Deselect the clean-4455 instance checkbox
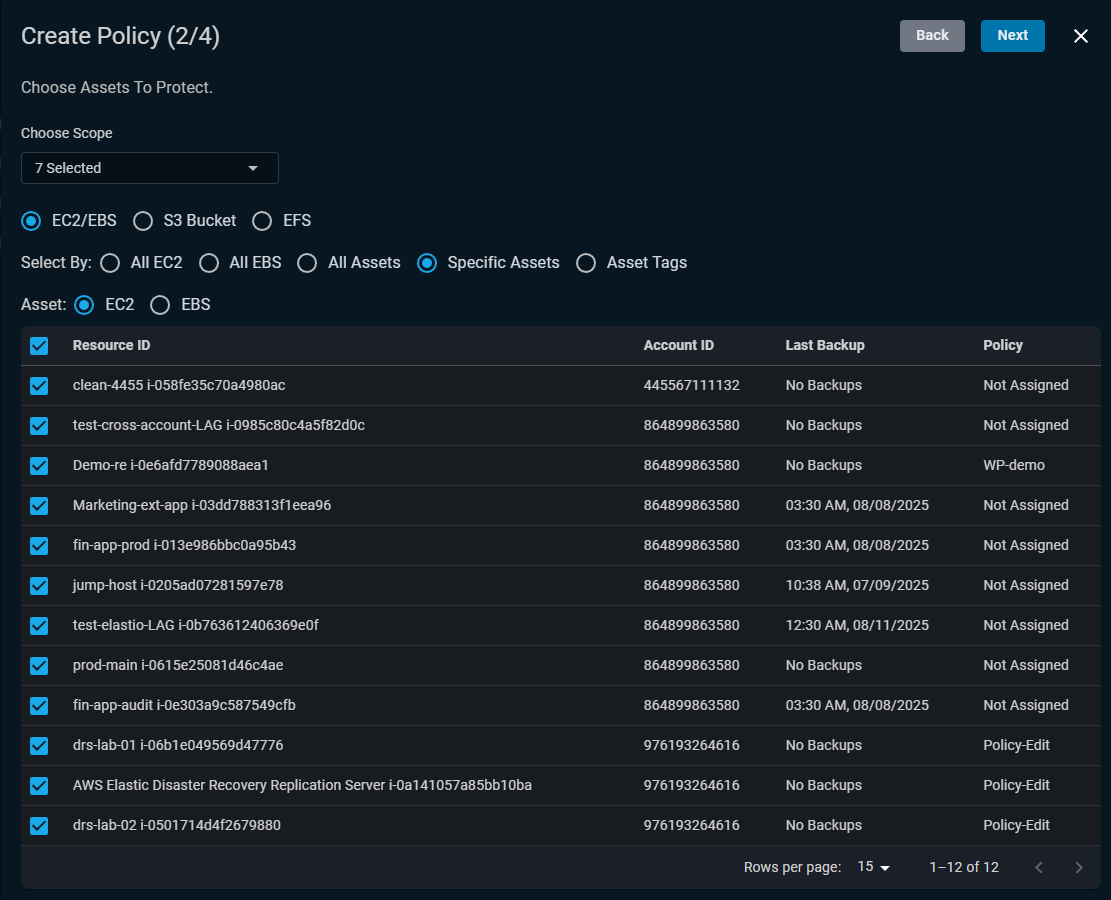1111x900 pixels. [38, 385]
